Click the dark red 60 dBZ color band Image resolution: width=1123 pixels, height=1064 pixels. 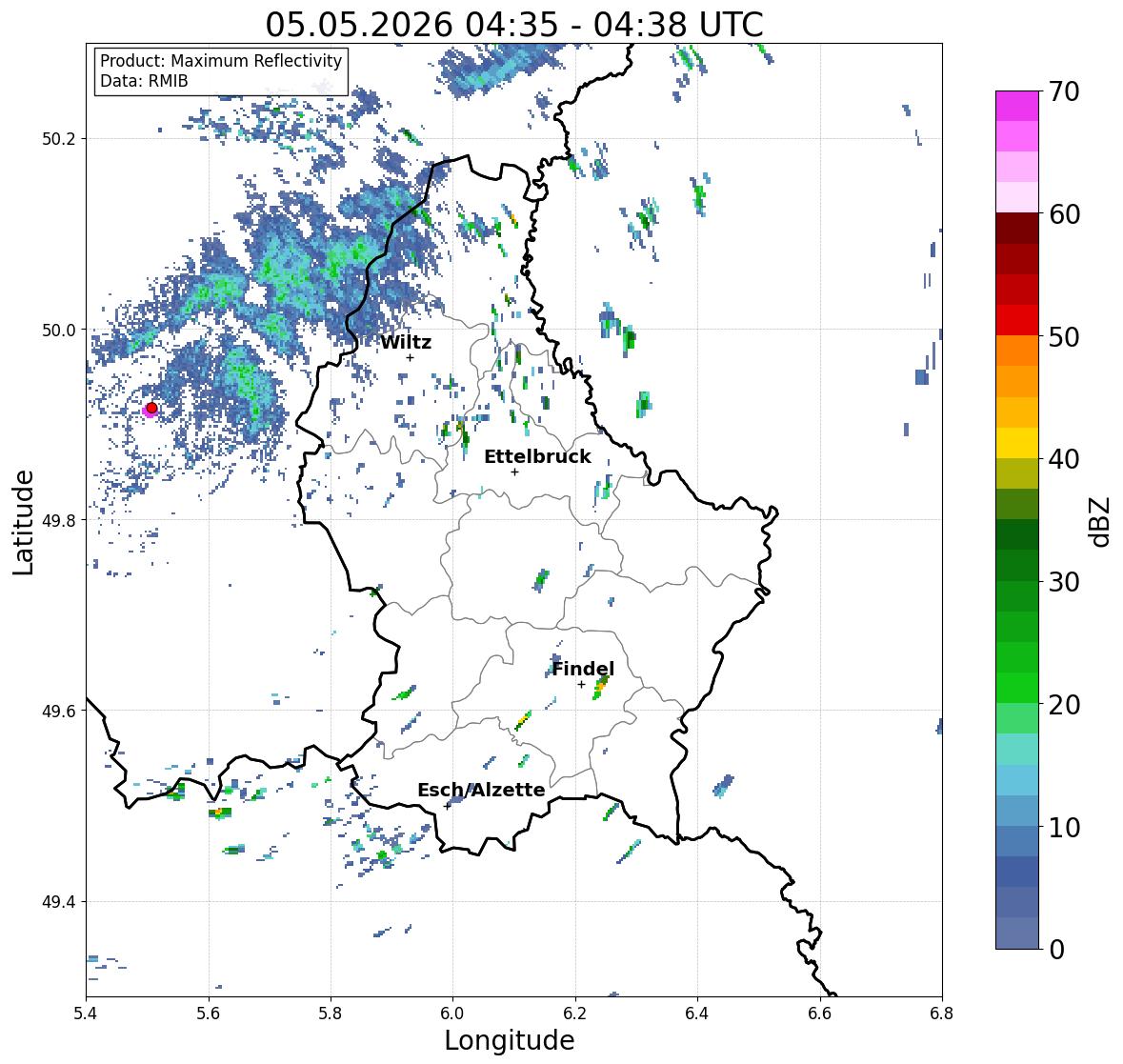click(1017, 229)
